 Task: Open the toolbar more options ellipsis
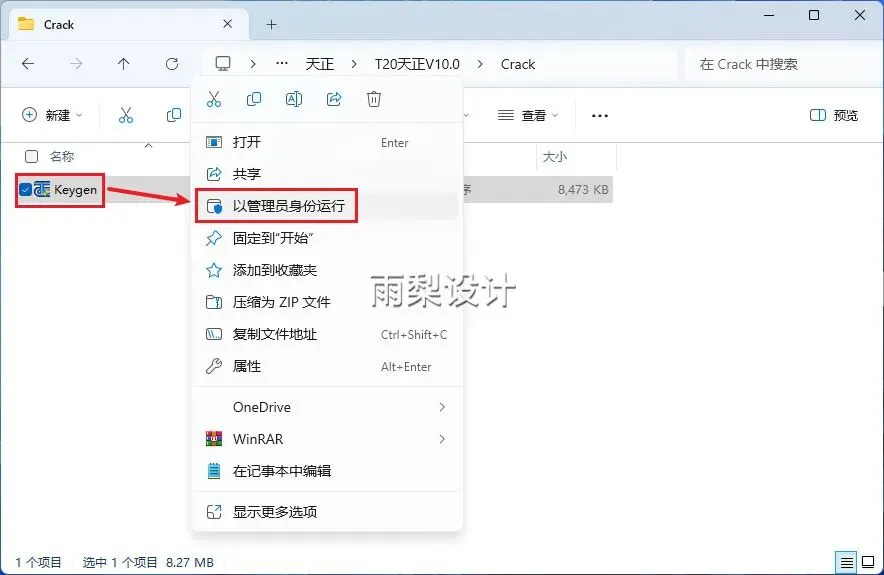point(600,116)
